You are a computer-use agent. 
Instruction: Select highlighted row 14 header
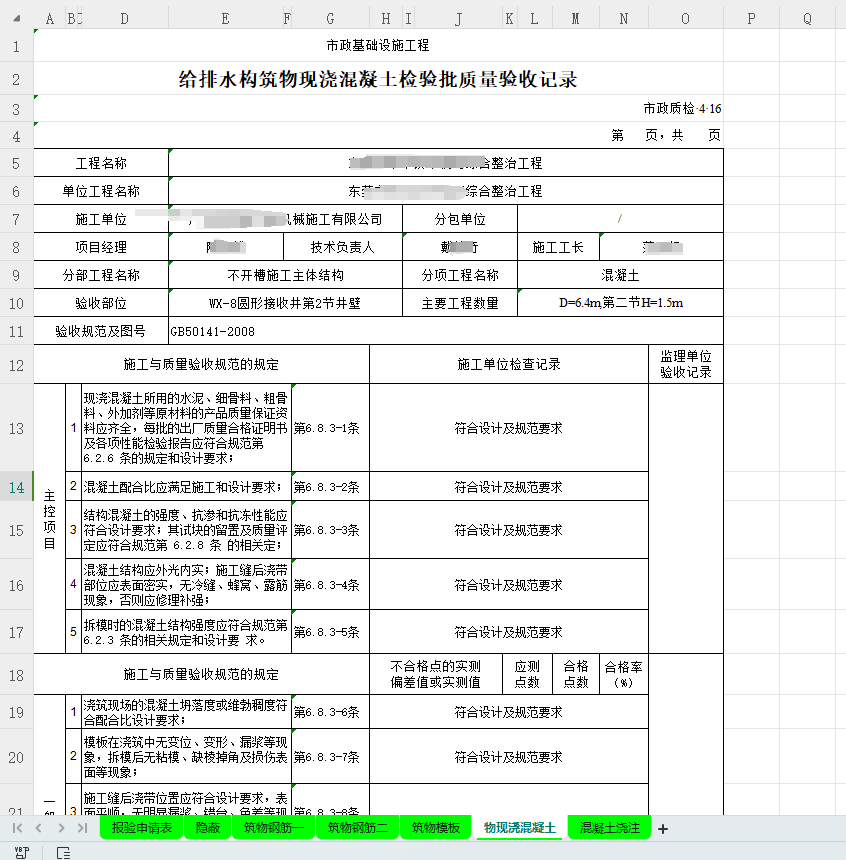16,487
